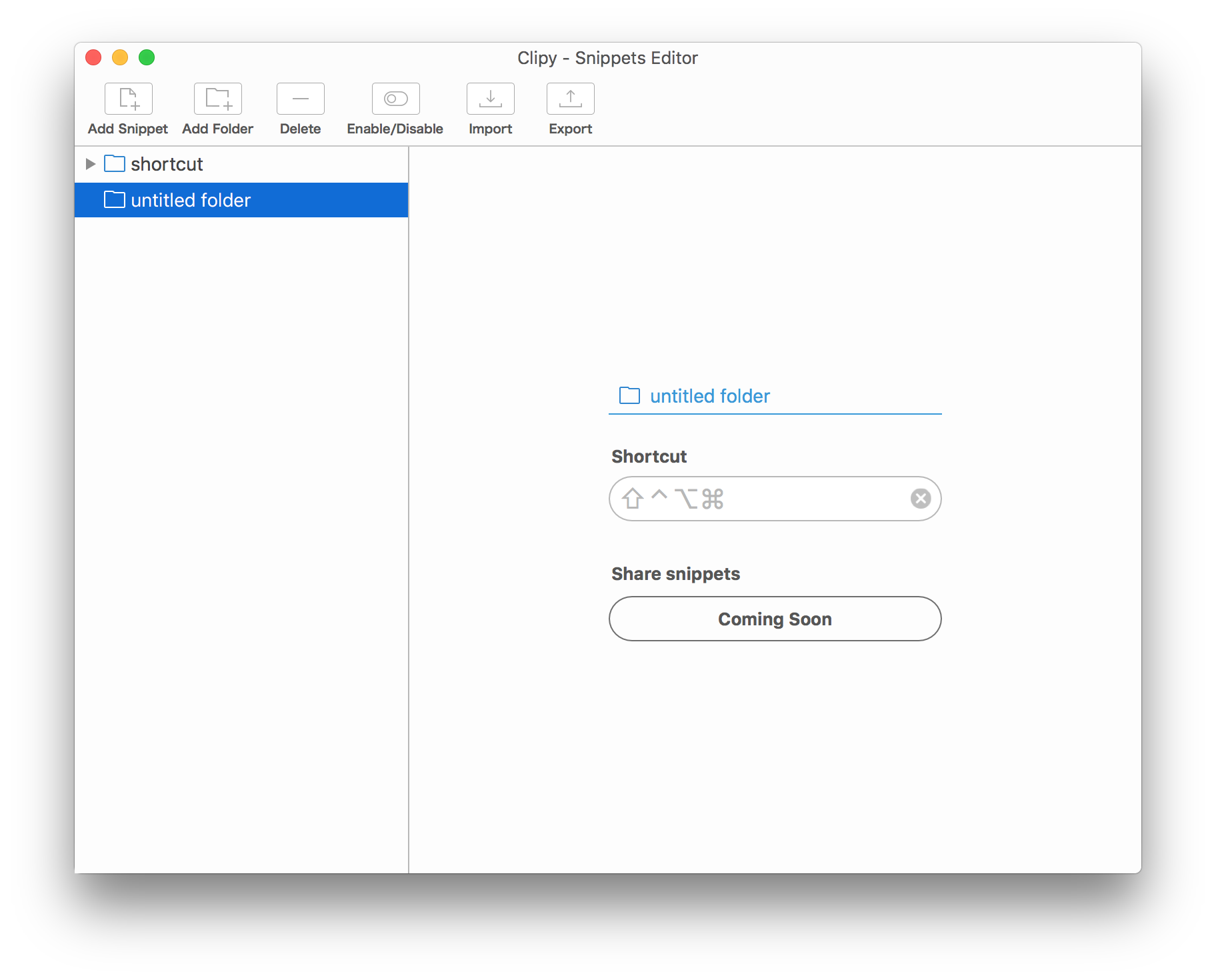Click the yellow minimize button
This screenshot has height=980, width=1216.
(x=120, y=58)
